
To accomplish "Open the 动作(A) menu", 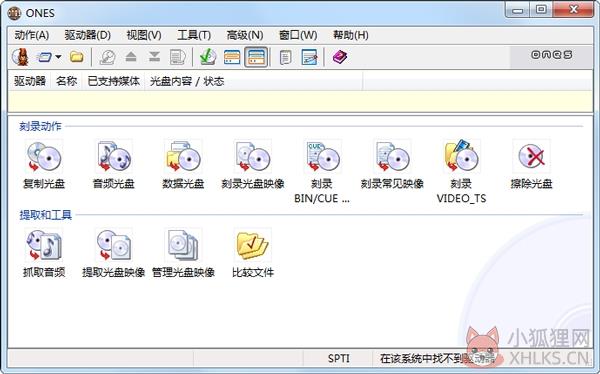I will [x=32, y=35].
